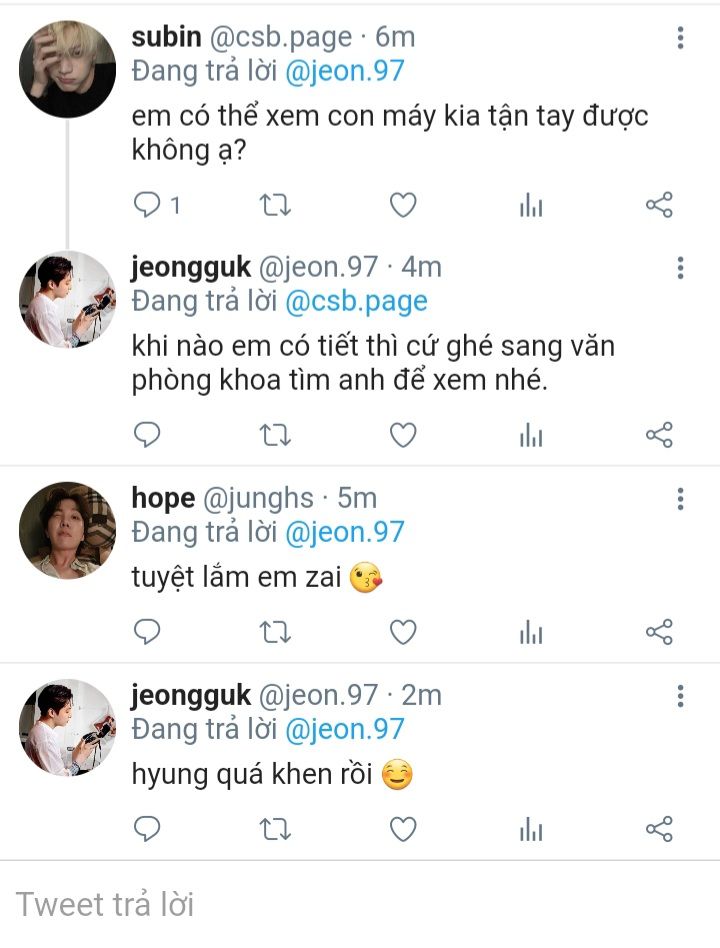720x948 pixels.
Task: Reply to subin's tweet about the machine
Action: click(x=148, y=206)
